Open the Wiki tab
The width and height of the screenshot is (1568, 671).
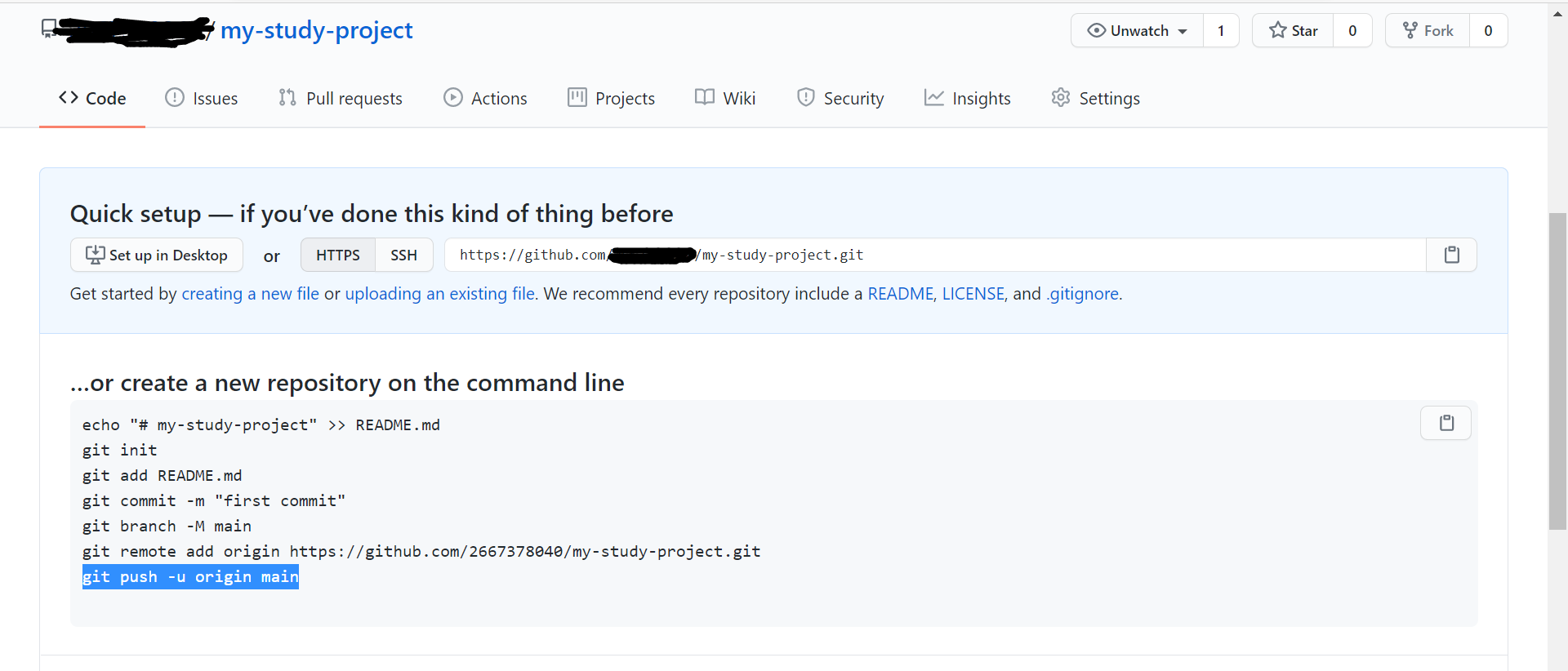(x=725, y=98)
